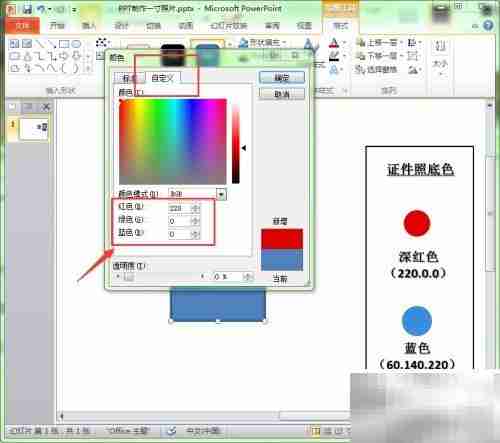
Task: Select the arrow line shape tool
Action: [51, 43]
